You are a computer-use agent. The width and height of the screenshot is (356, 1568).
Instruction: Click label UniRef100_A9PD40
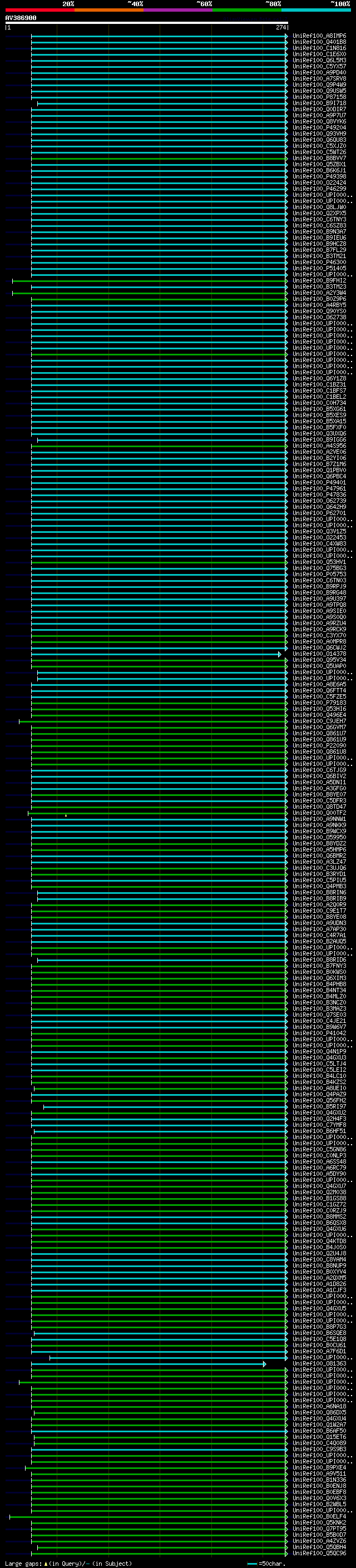[319, 72]
